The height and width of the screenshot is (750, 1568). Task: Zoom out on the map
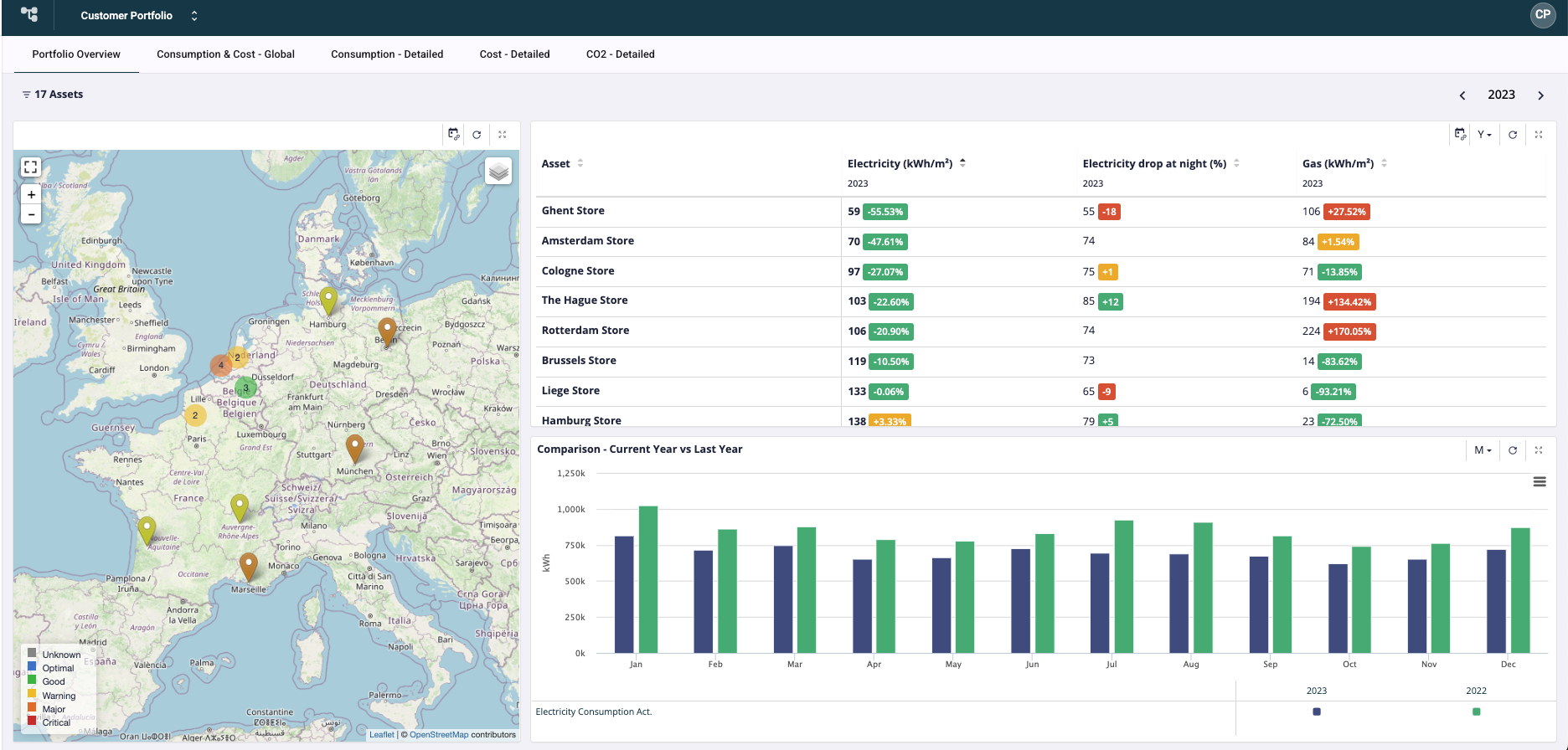(x=31, y=215)
